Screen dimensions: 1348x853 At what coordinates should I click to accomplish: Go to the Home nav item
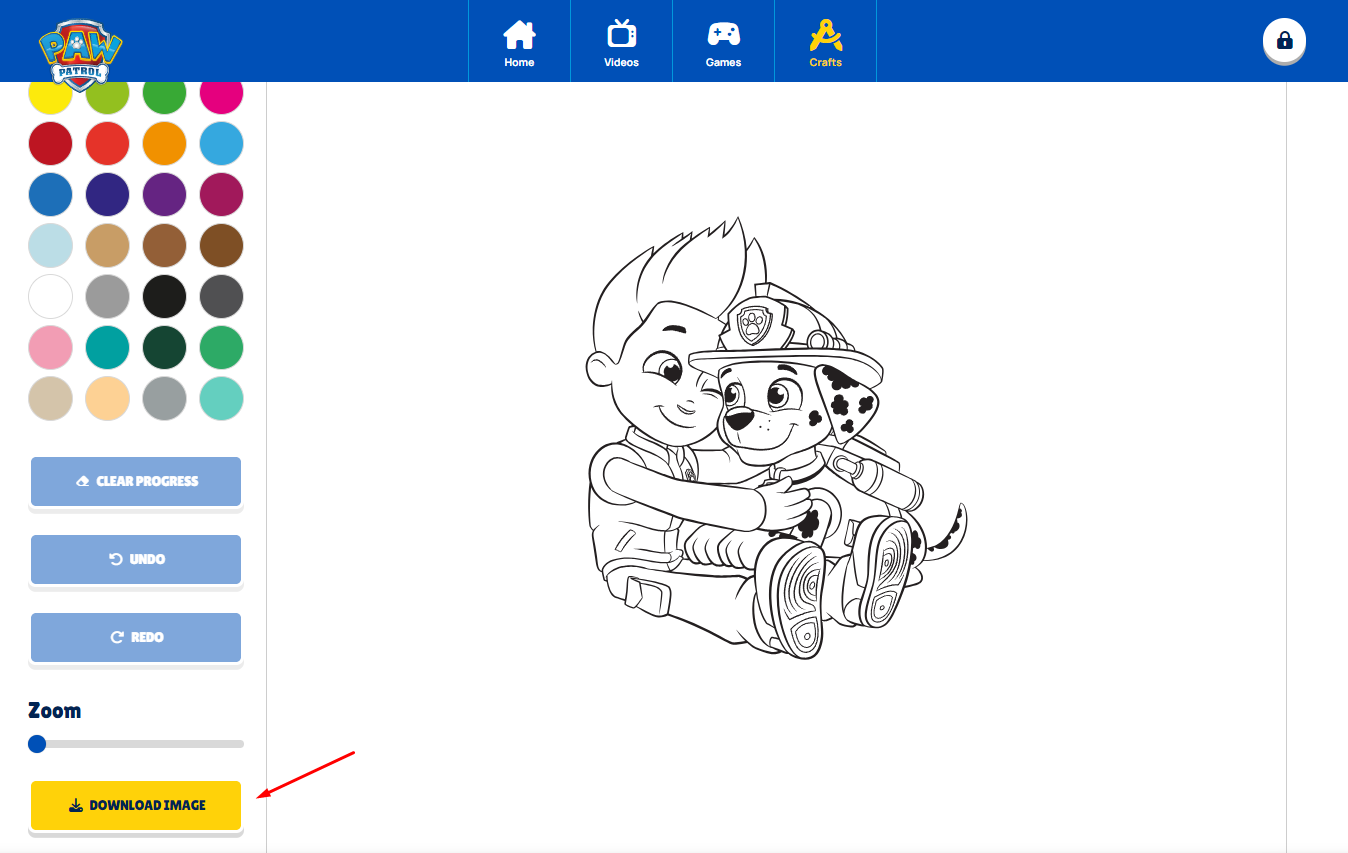pos(519,42)
